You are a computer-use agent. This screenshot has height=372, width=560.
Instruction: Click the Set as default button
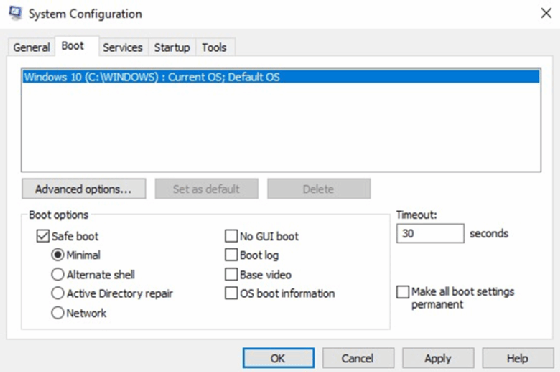206,189
